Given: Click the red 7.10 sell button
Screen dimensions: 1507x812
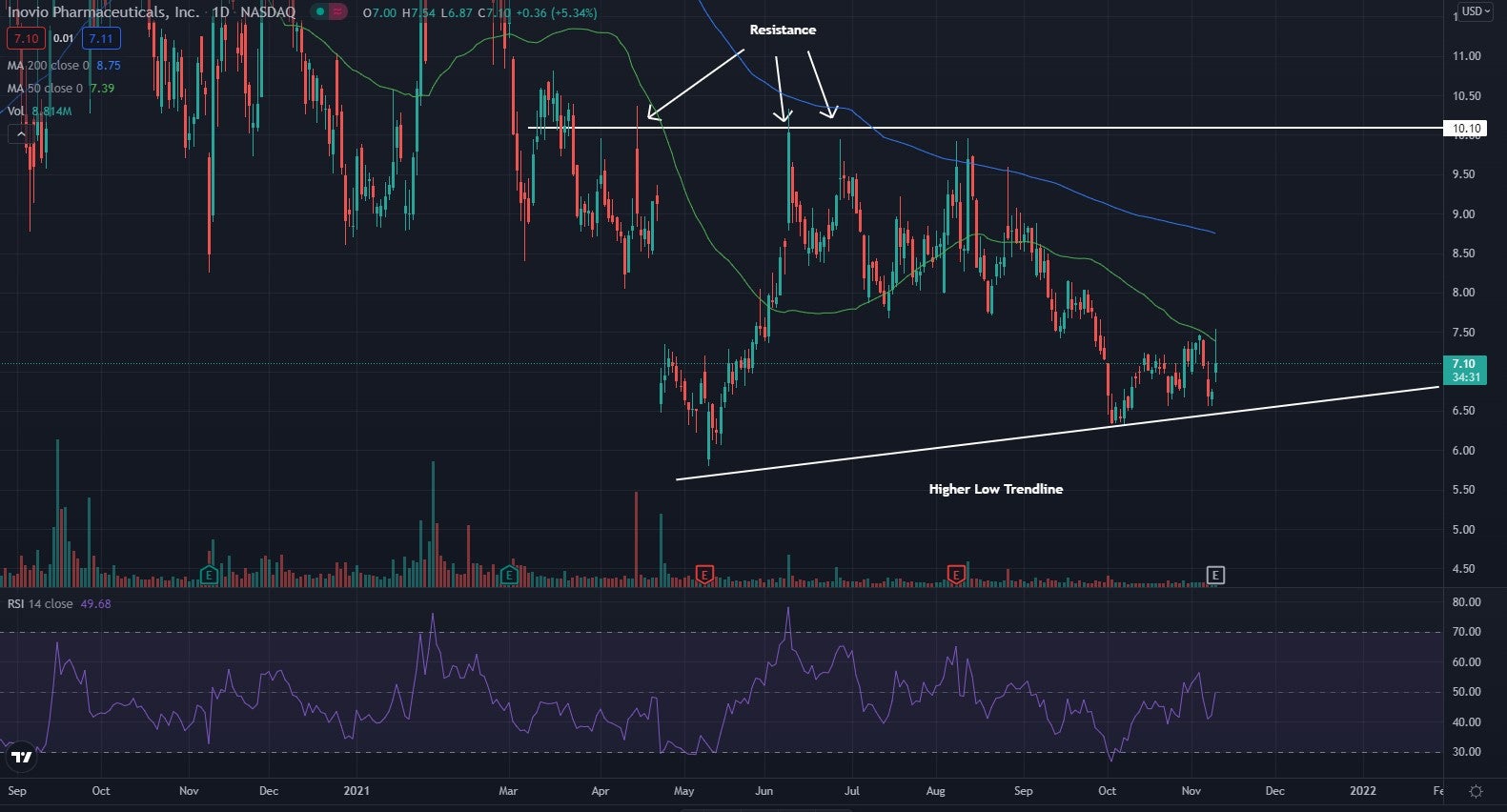Looking at the screenshot, I should click(x=26, y=39).
